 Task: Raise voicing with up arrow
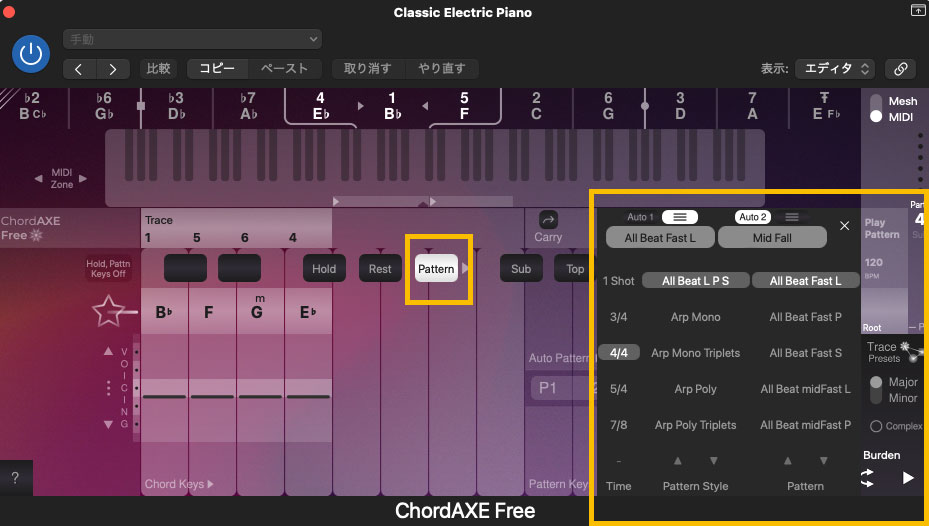pyautogui.click(x=108, y=351)
